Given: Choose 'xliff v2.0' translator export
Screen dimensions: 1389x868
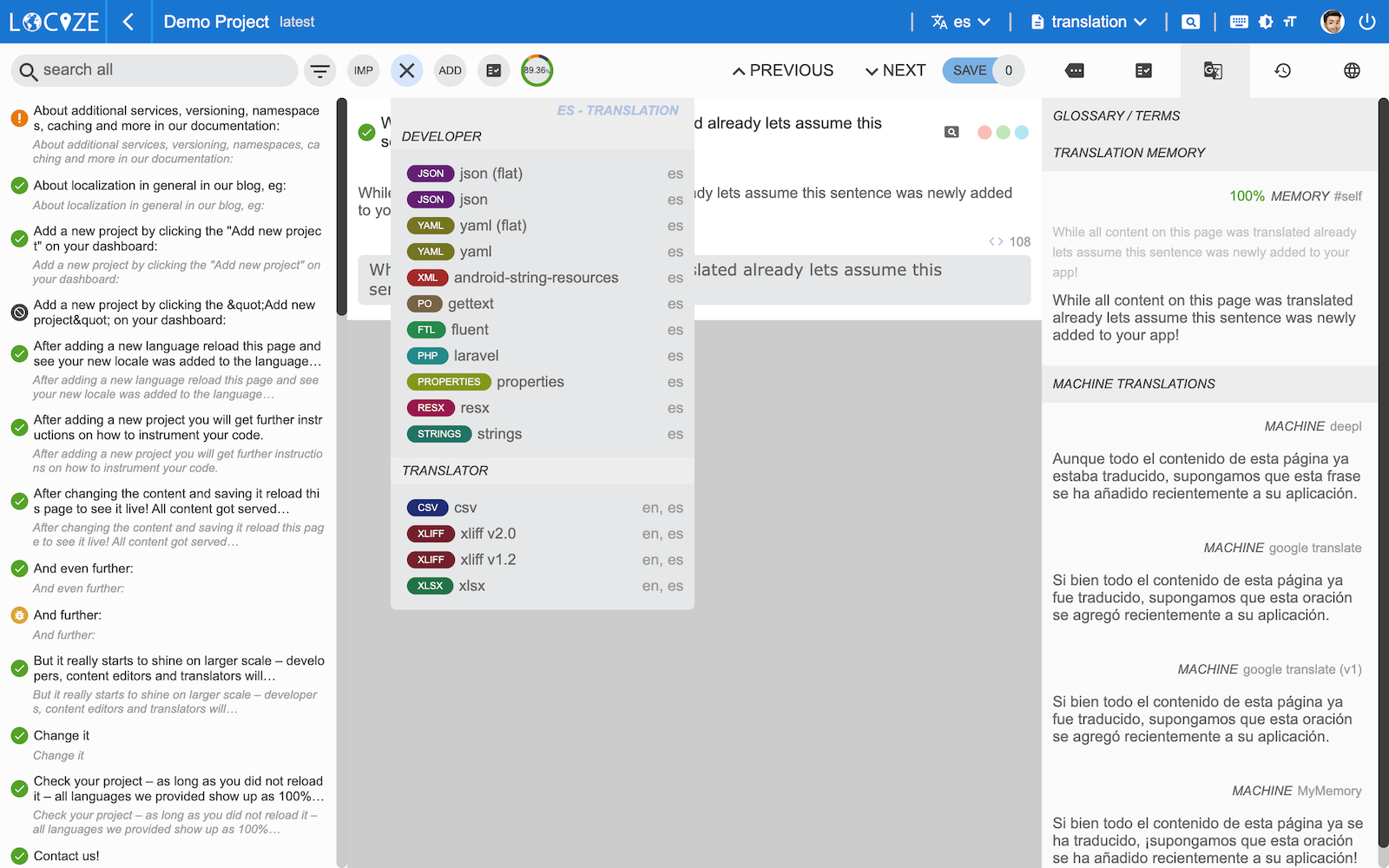Looking at the screenshot, I should coord(487,534).
